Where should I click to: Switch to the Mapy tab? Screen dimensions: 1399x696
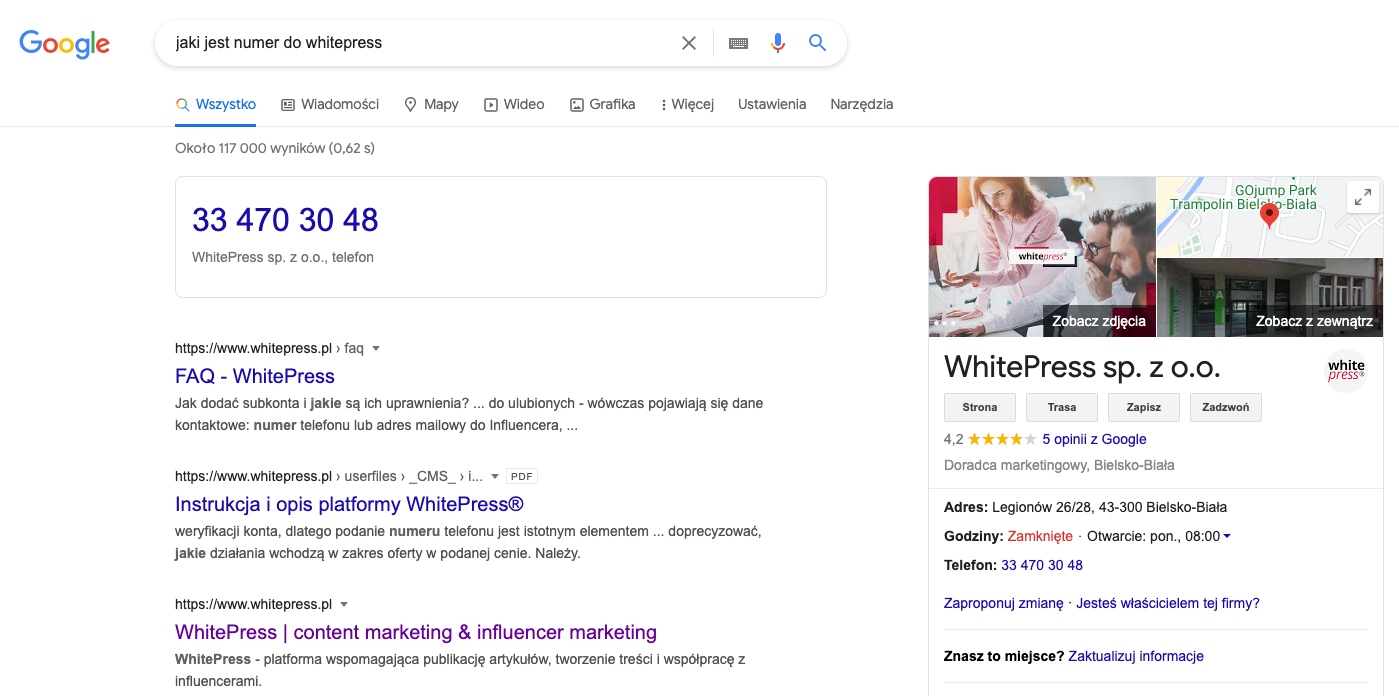coord(431,104)
